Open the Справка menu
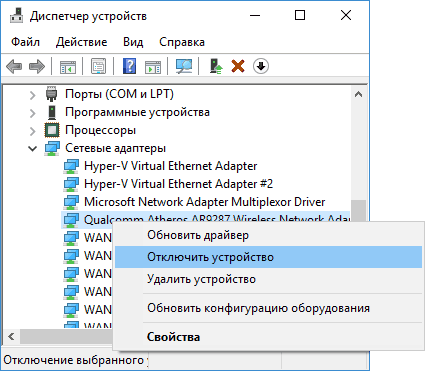The image size is (425, 371). [182, 42]
